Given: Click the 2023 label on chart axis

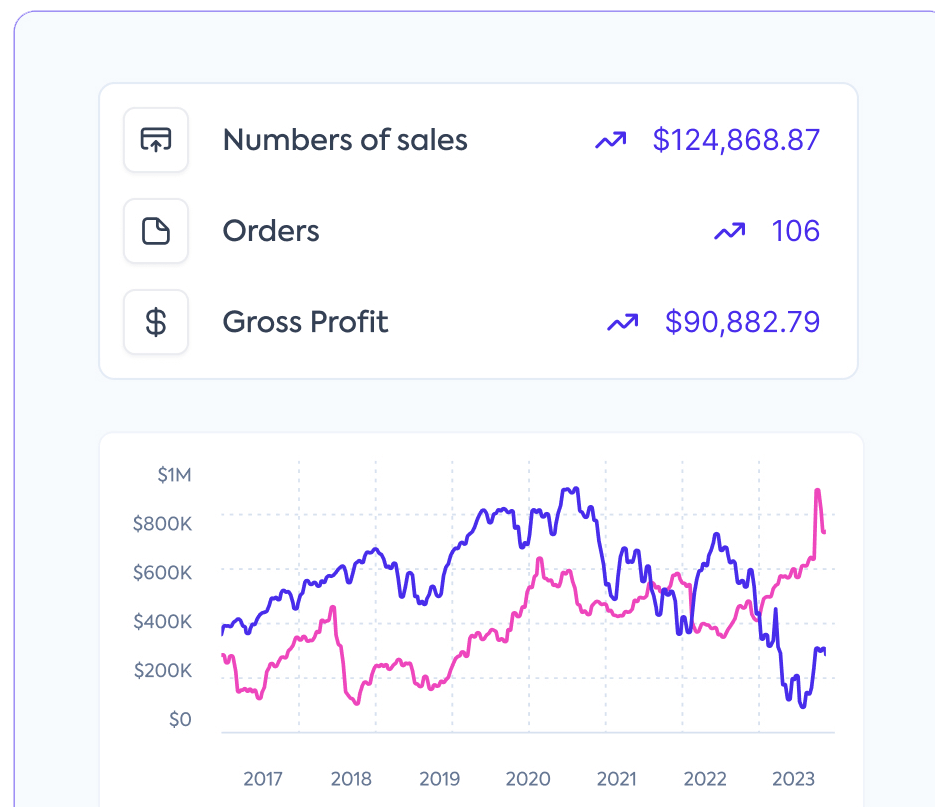Looking at the screenshot, I should coord(794,779).
